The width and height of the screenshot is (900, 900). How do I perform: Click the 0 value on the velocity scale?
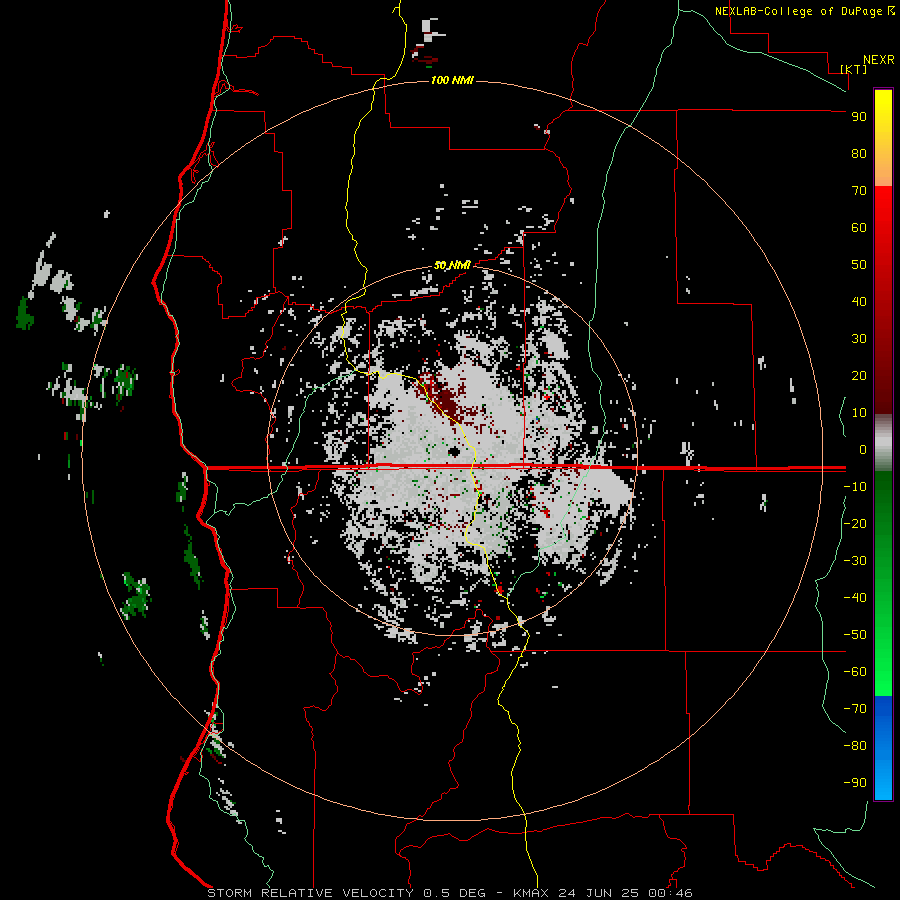click(x=863, y=450)
